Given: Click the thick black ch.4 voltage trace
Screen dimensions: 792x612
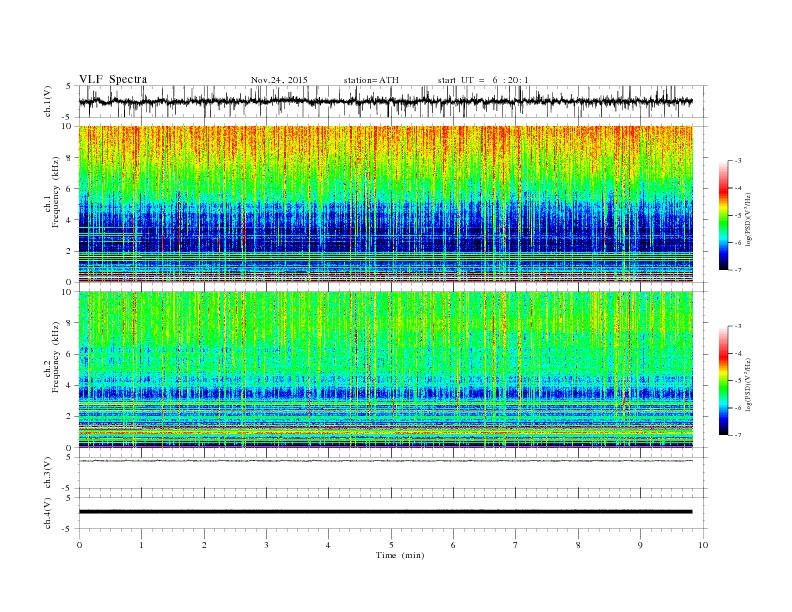Looking at the screenshot, I should click(386, 512).
